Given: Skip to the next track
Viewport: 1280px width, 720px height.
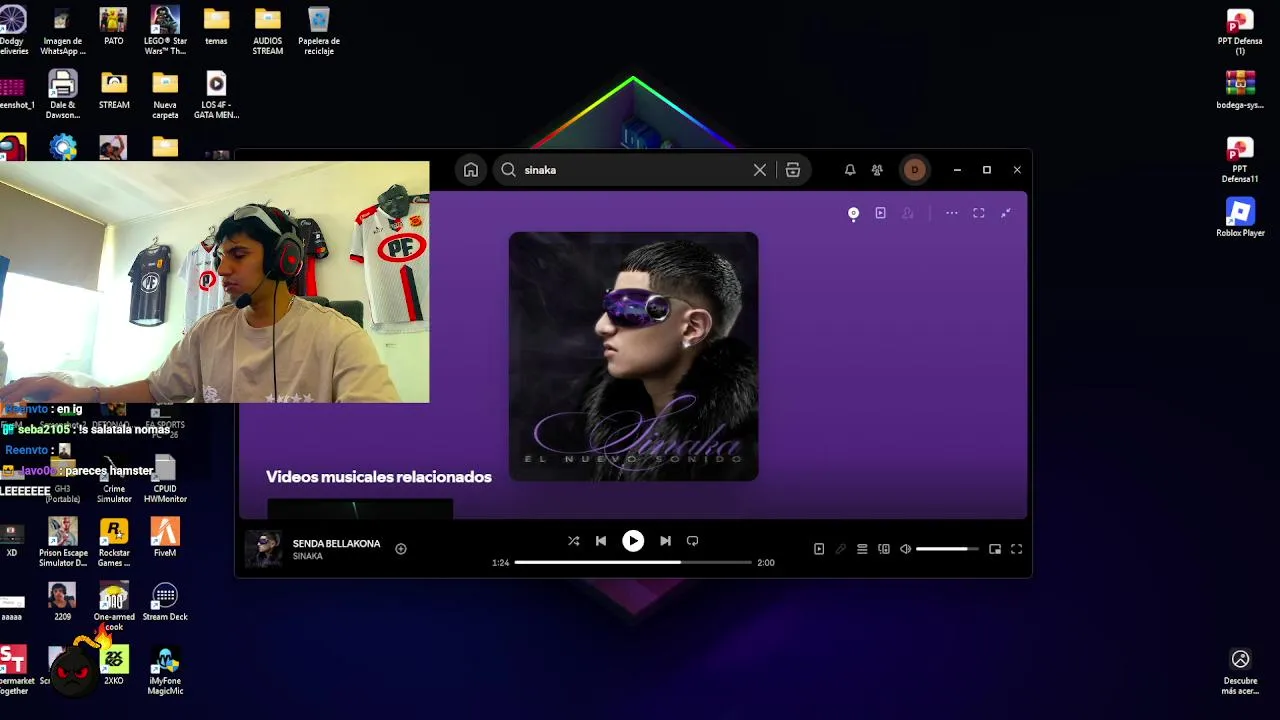Looking at the screenshot, I should click(665, 541).
